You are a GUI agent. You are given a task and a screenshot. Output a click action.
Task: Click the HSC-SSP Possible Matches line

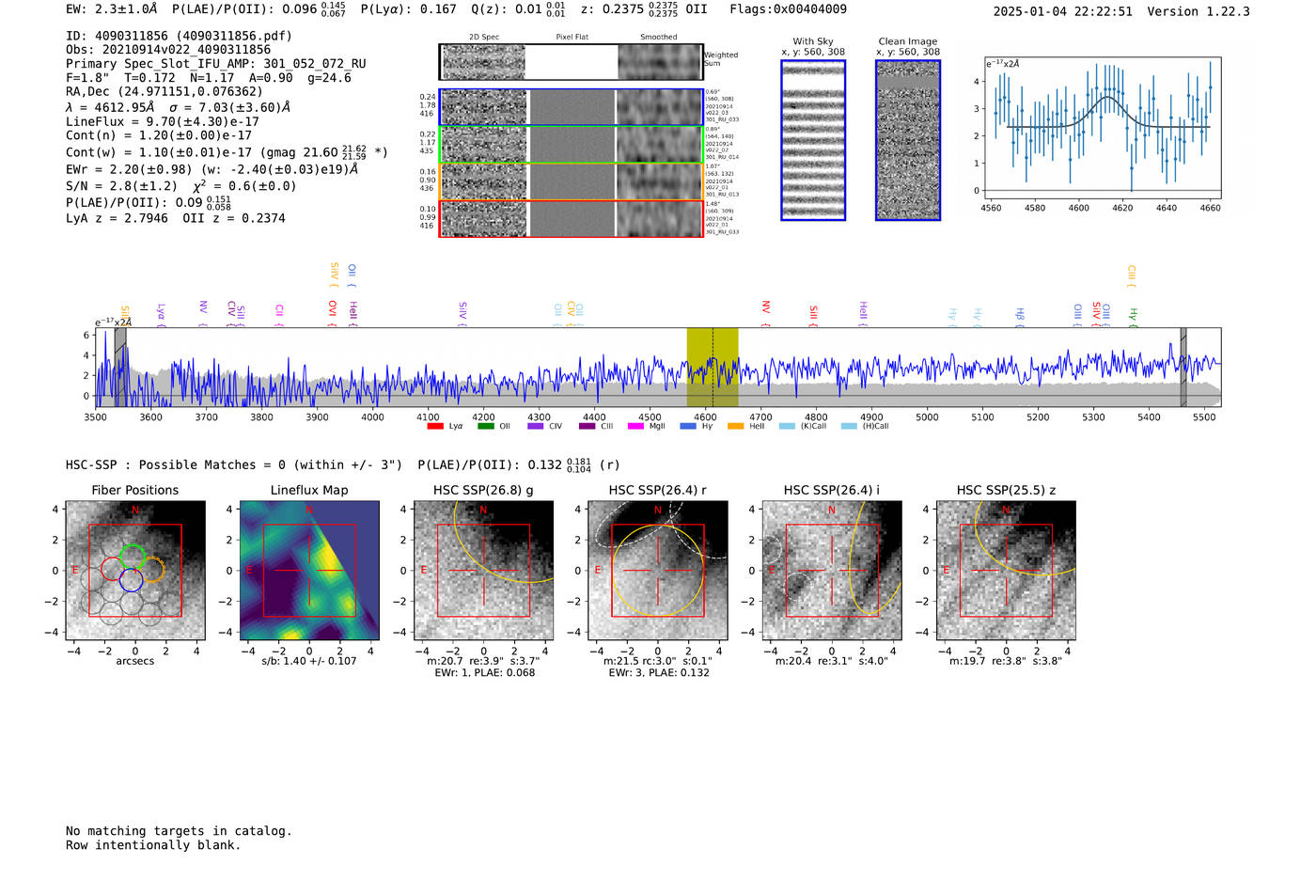(x=343, y=464)
